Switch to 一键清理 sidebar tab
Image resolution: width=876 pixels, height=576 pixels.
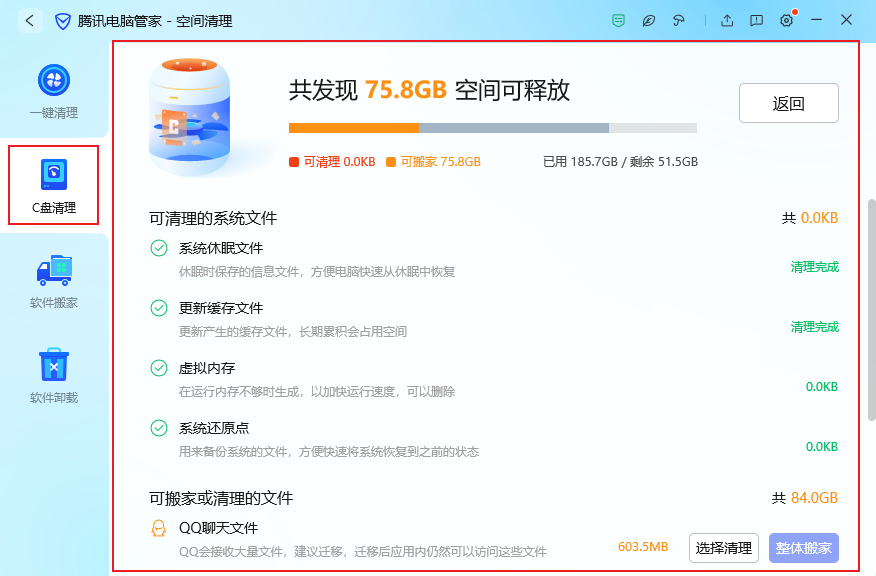tap(54, 91)
